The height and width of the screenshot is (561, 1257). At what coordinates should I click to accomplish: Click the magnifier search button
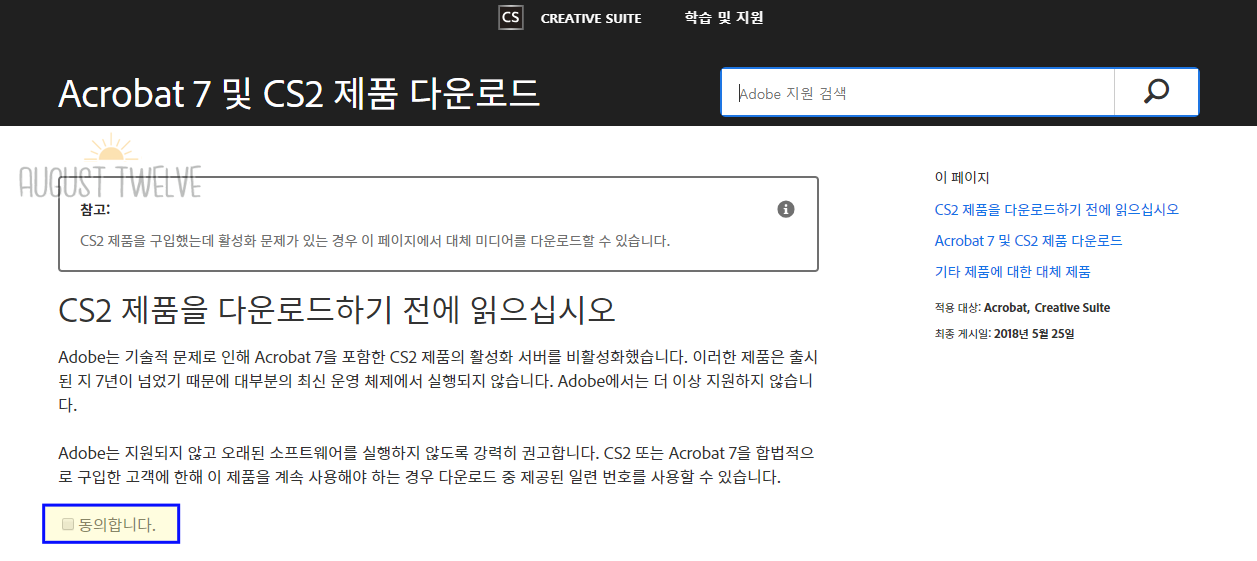[x=1156, y=92]
